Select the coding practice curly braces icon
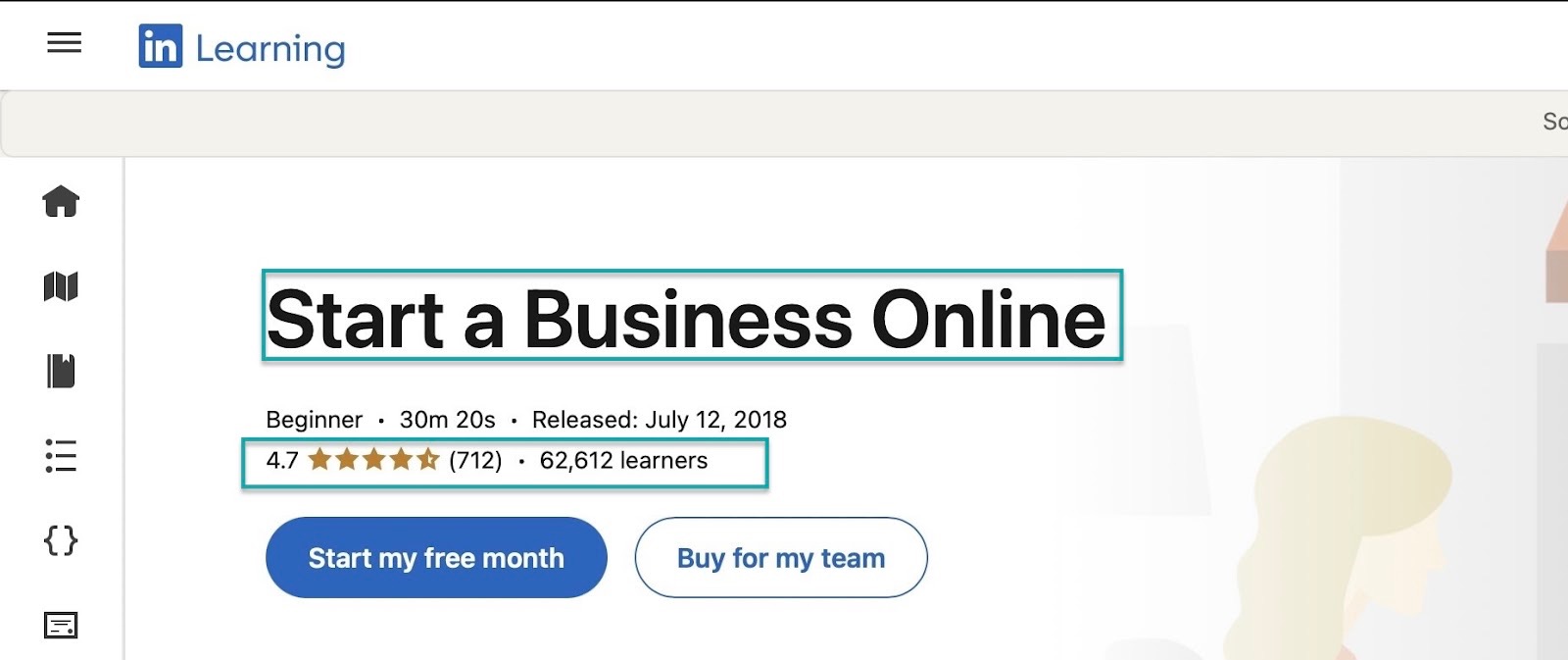This screenshot has height=660, width=1568. coord(61,540)
